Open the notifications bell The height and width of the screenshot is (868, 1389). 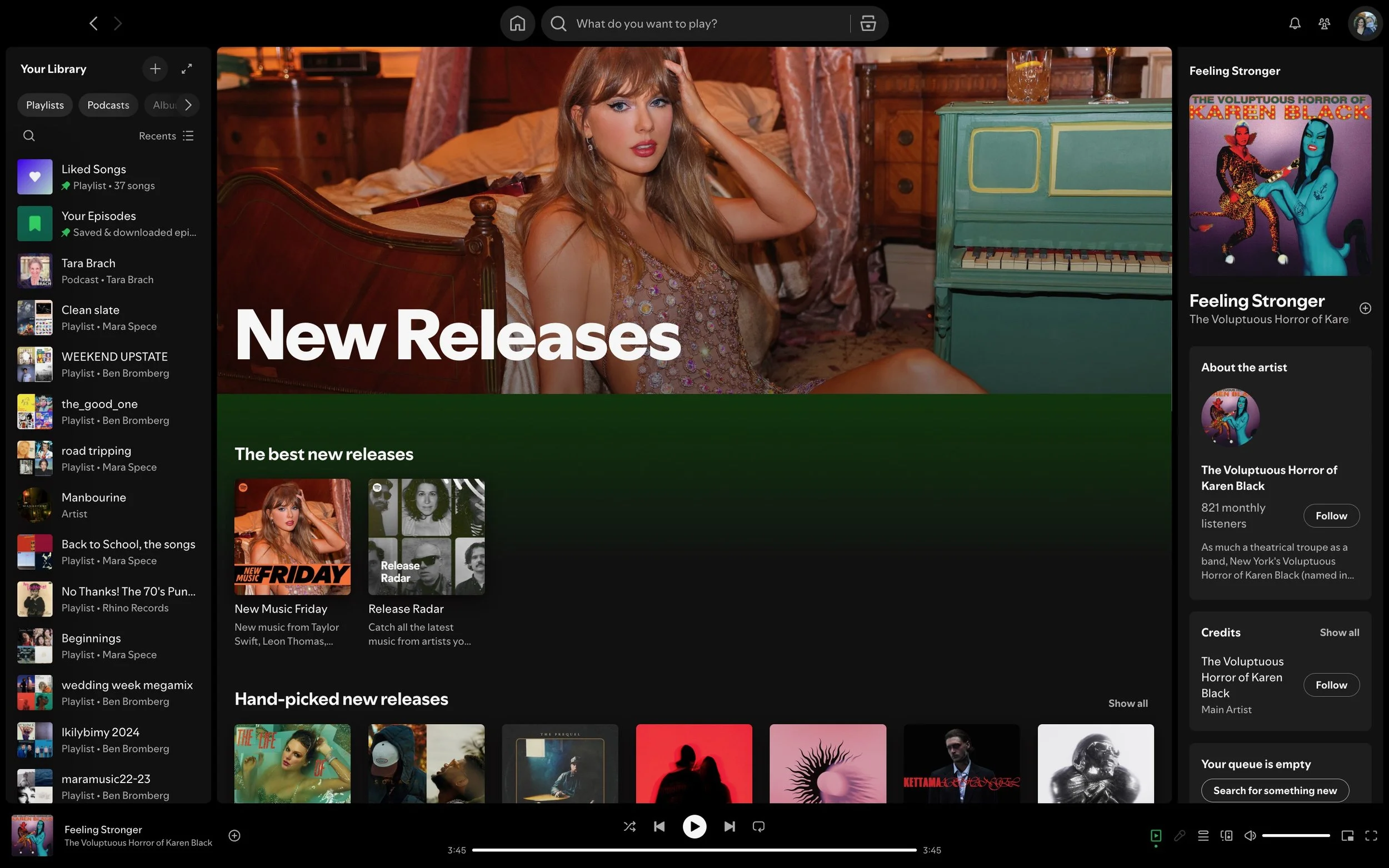(x=1294, y=23)
